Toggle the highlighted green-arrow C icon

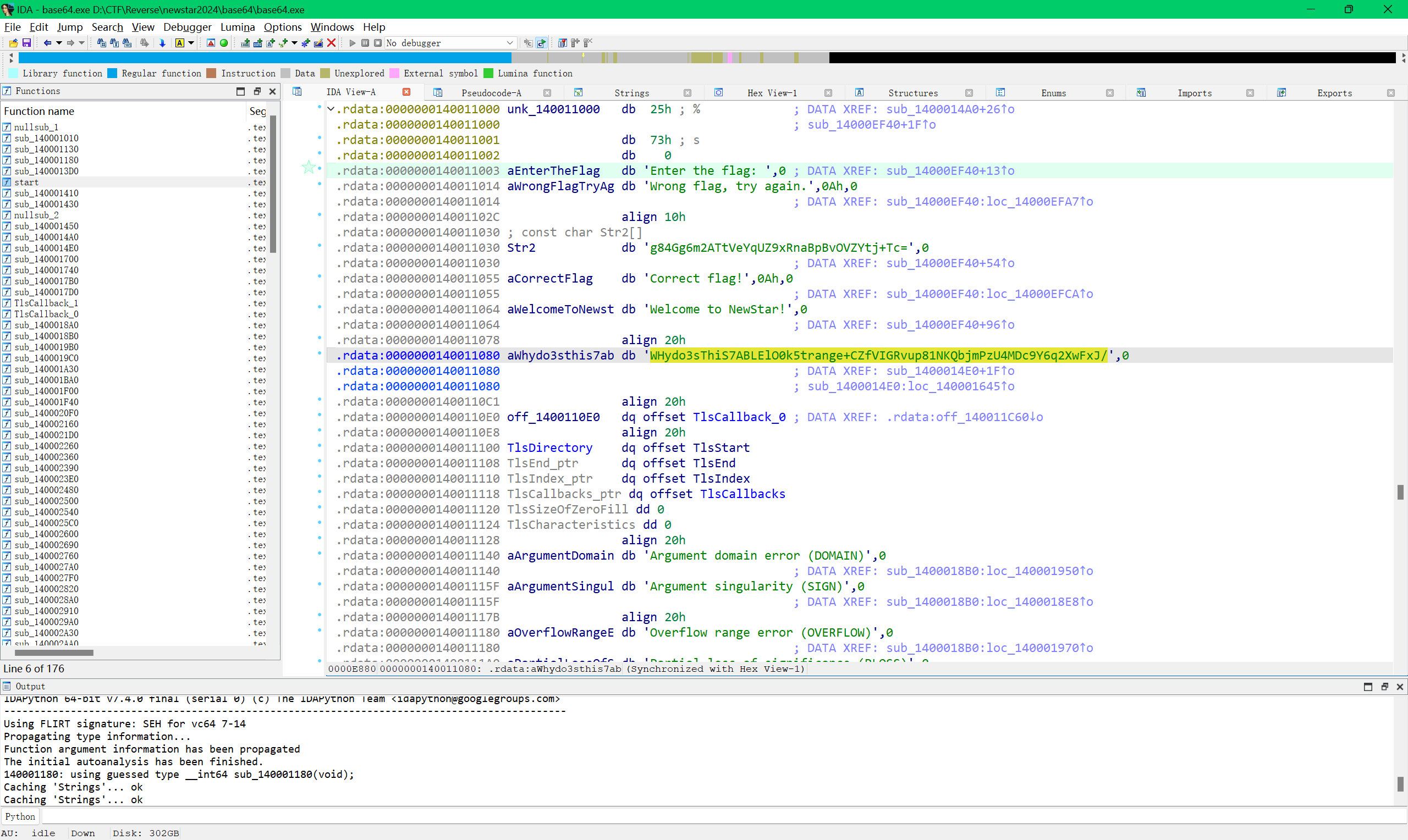tap(541, 43)
